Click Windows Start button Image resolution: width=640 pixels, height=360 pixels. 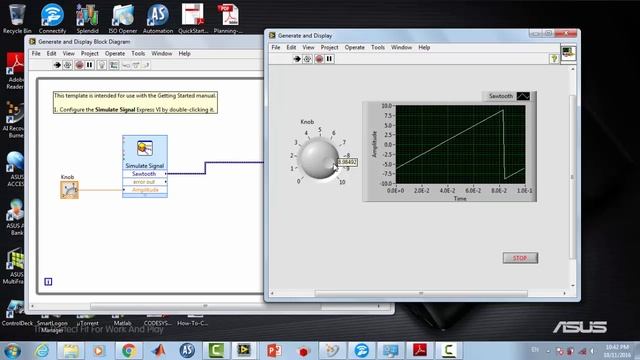[12, 351]
